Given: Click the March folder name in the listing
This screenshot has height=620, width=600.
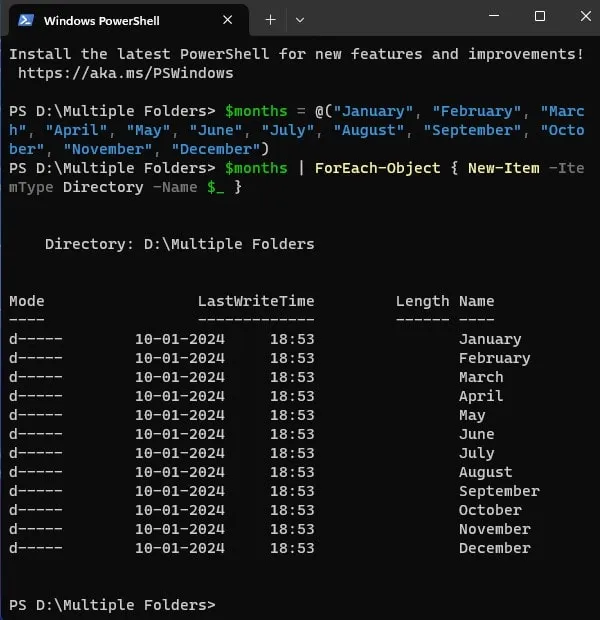Looking at the screenshot, I should [481, 377].
